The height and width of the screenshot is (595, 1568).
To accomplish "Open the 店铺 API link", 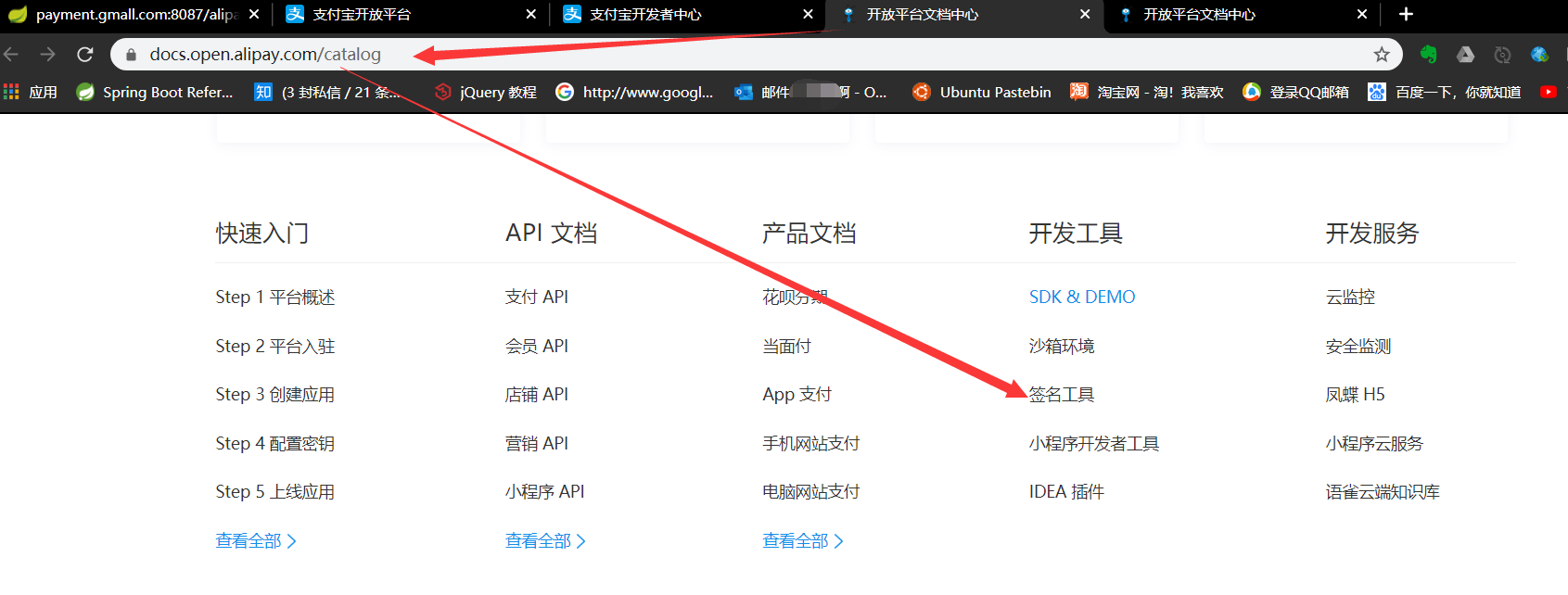I will (x=537, y=395).
